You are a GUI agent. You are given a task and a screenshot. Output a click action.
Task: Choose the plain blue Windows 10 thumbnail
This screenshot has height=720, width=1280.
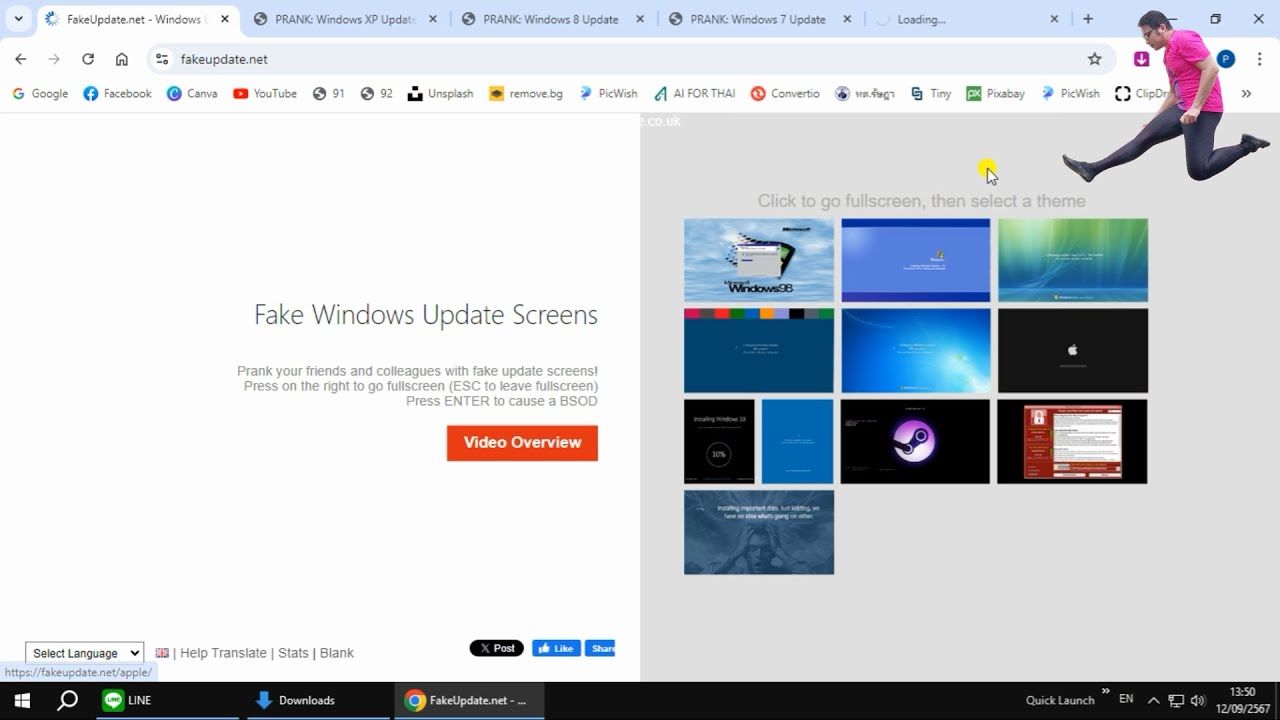pos(797,442)
